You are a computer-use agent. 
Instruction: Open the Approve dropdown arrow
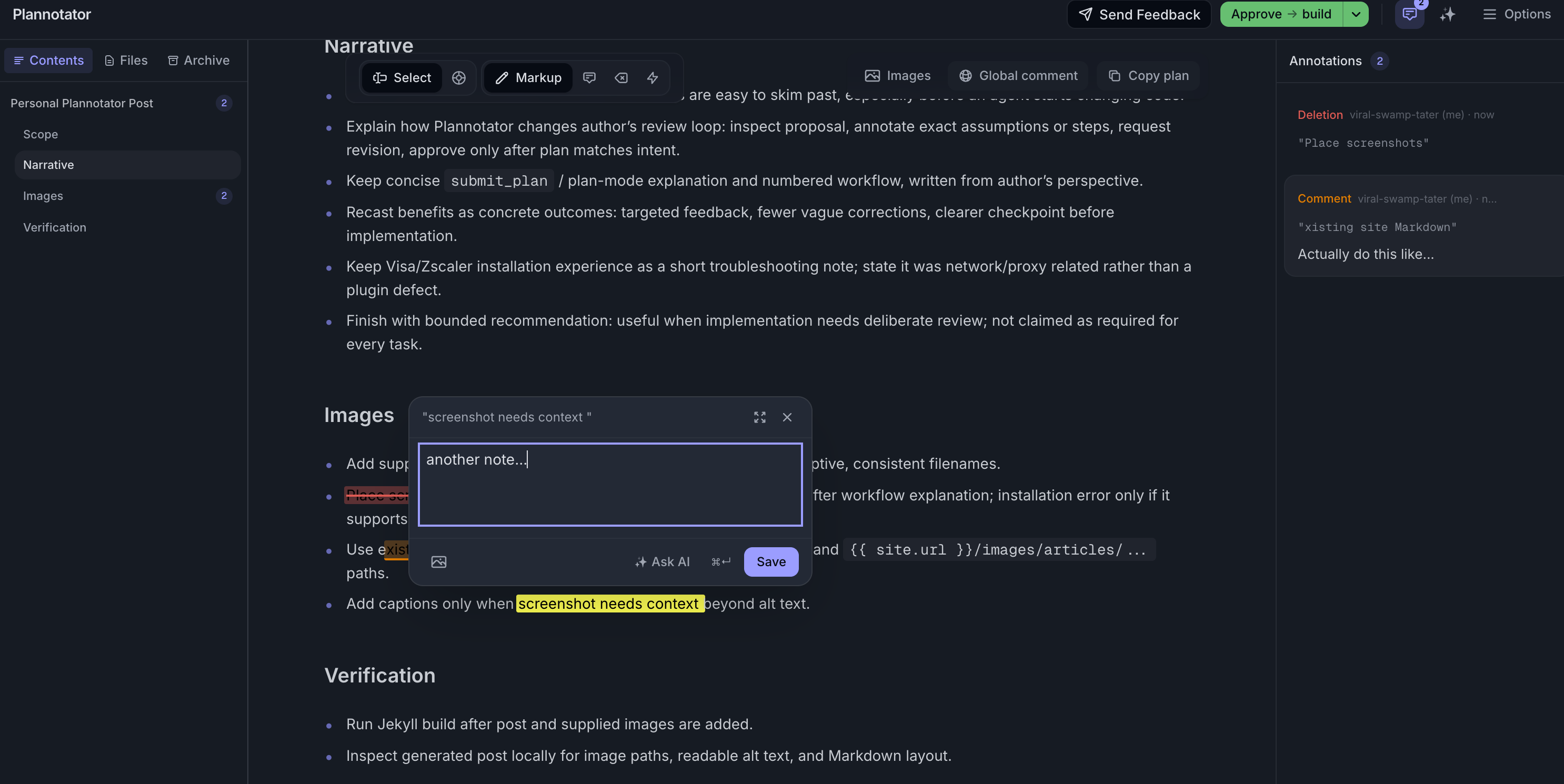click(1356, 15)
